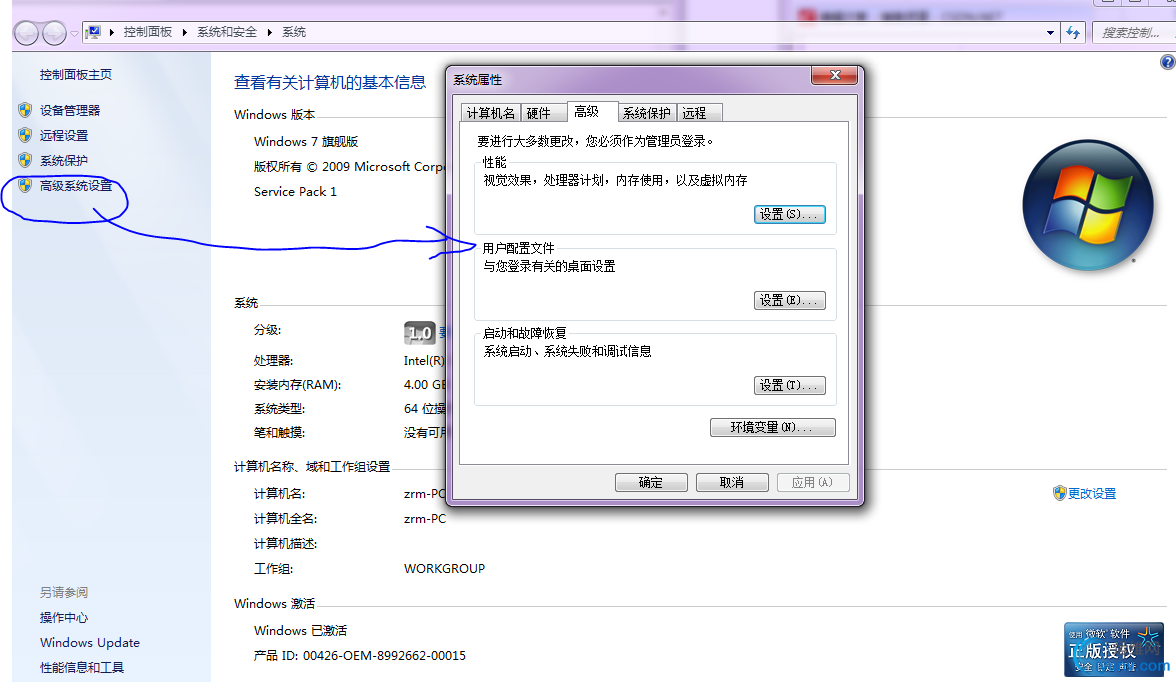Image resolution: width=1176 pixels, height=682 pixels.
Task: Click the product ID 00426-OEM-8992662-00015 text
Action: click(360, 655)
